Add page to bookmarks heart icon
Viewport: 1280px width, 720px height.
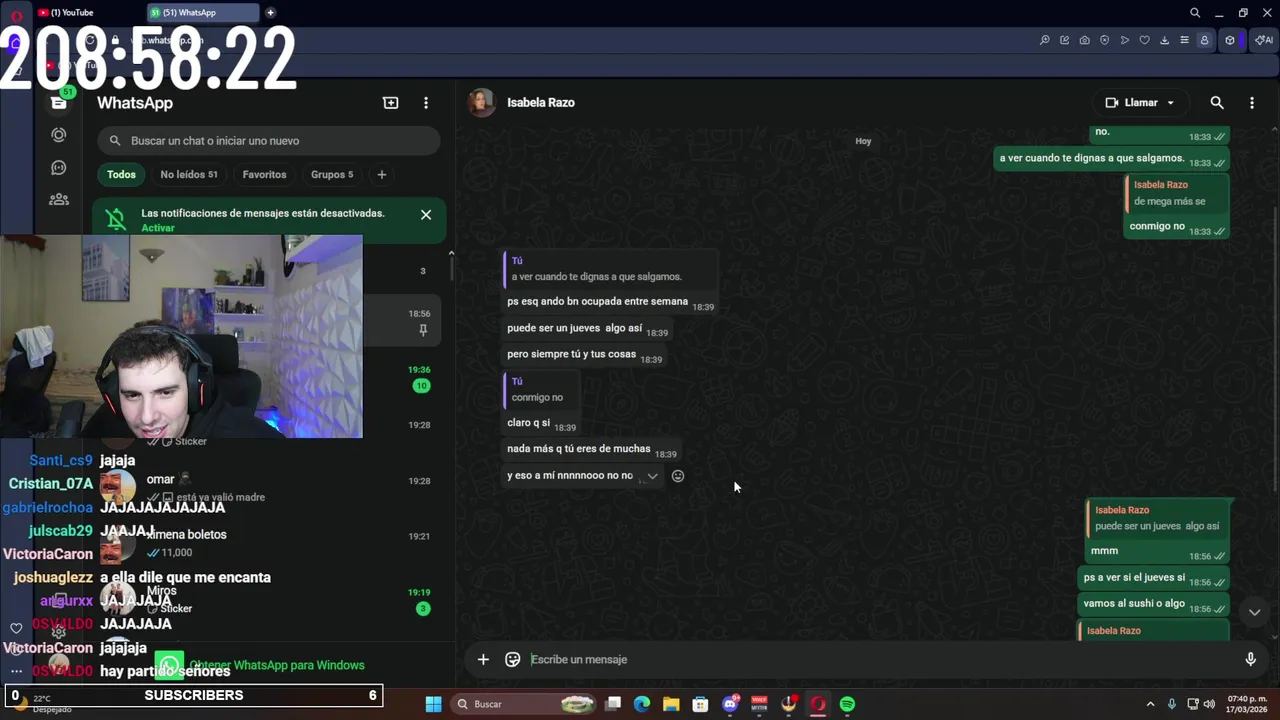coord(1145,40)
